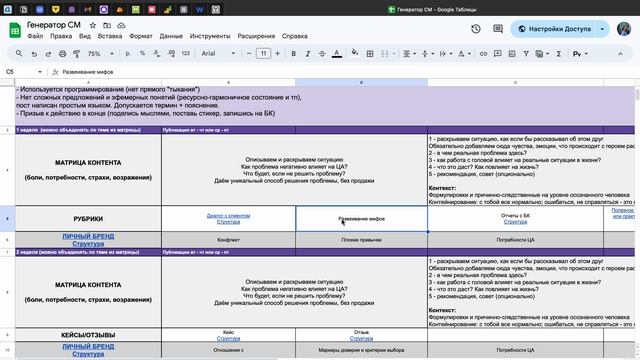
Task: Open the filter views dropdown
Action: tap(542, 53)
